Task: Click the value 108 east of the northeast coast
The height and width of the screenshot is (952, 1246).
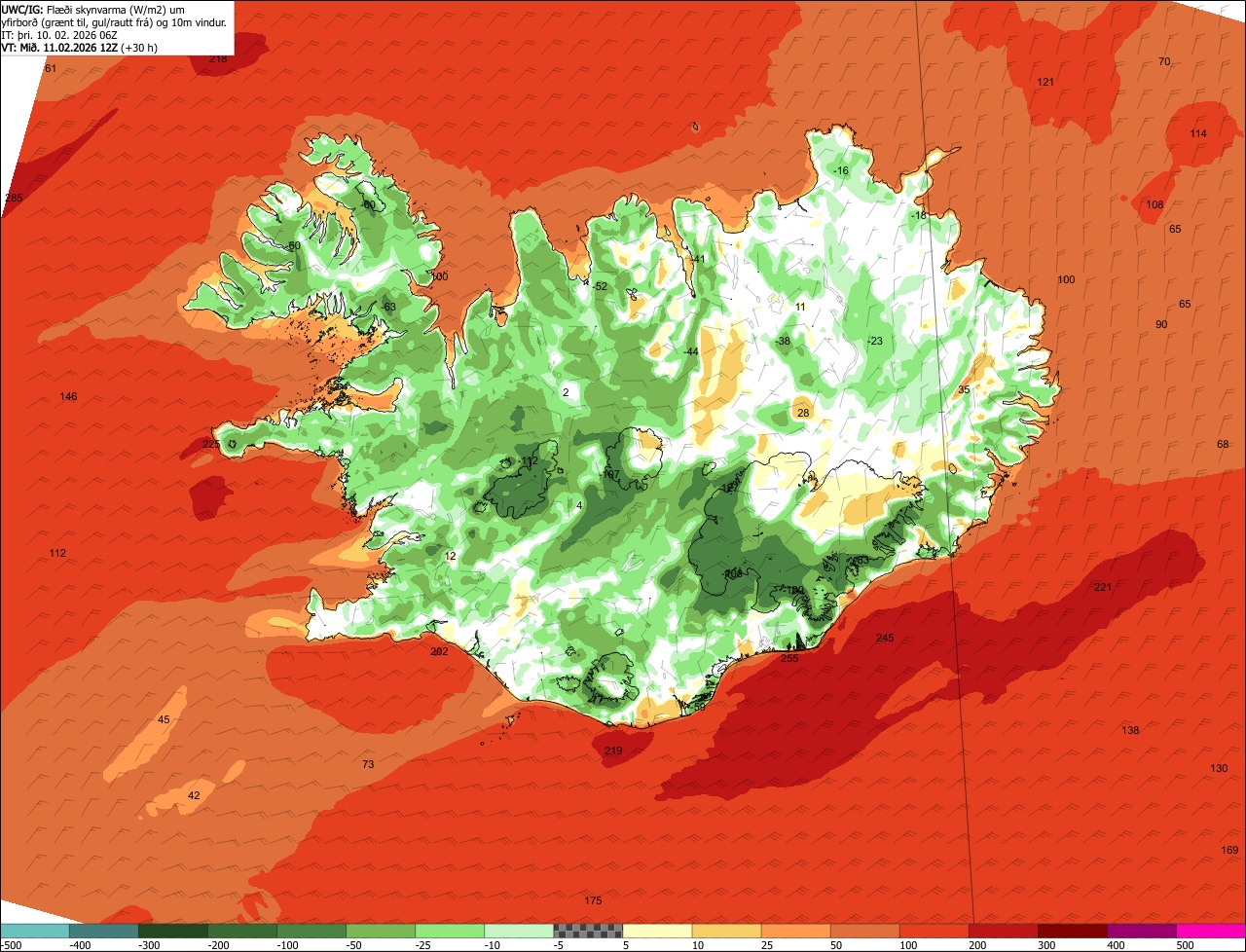Action: [1154, 204]
